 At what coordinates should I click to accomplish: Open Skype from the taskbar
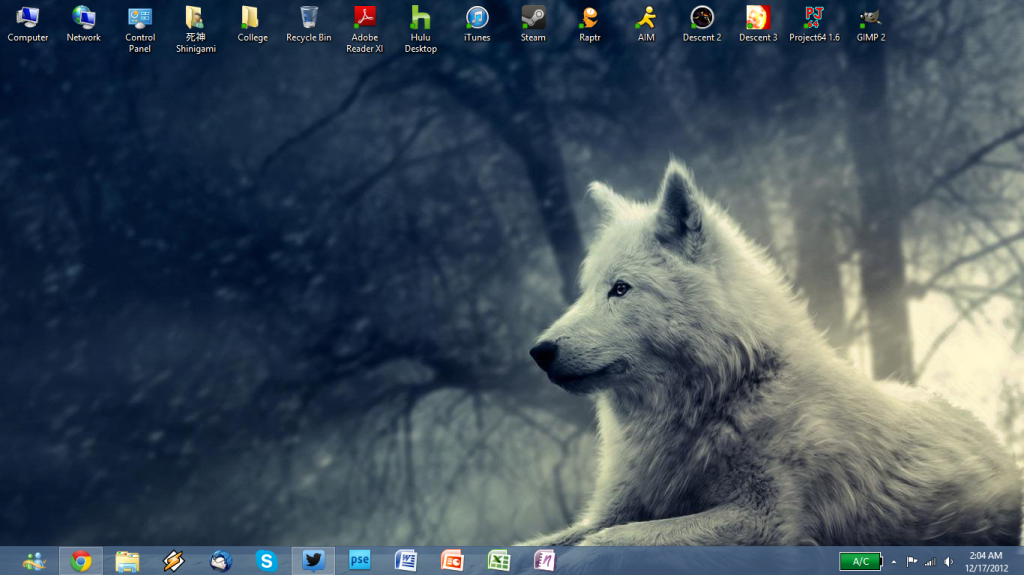(266, 561)
